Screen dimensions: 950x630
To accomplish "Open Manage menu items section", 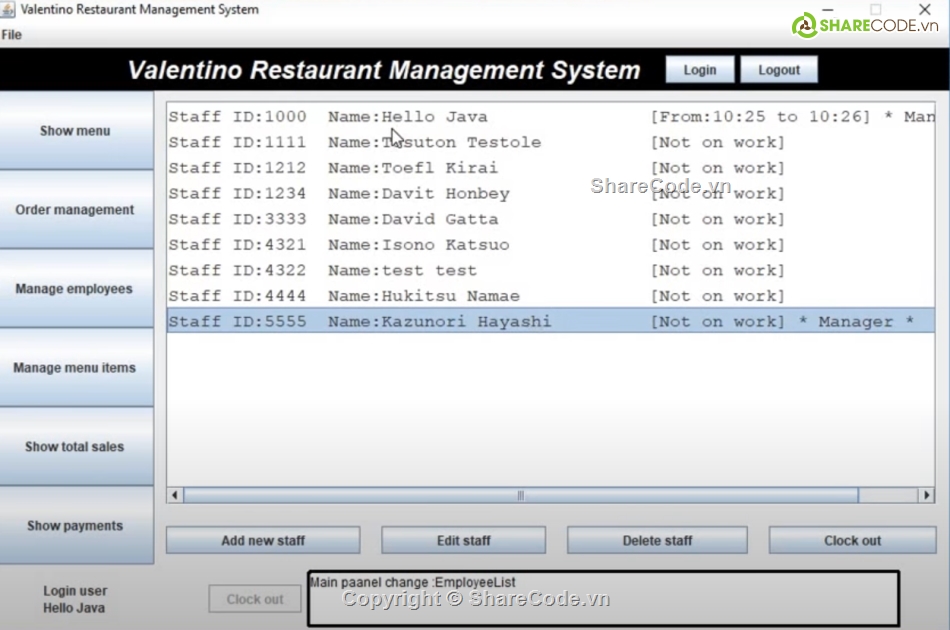I will (x=76, y=368).
